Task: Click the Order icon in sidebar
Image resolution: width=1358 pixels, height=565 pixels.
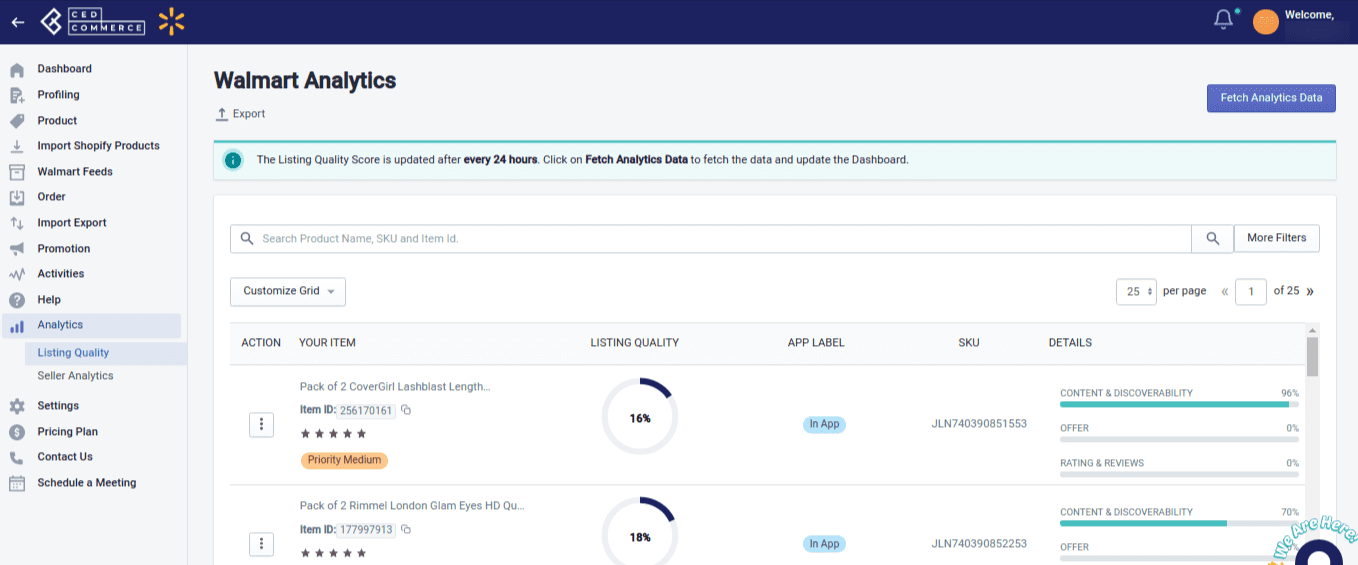Action: (17, 197)
